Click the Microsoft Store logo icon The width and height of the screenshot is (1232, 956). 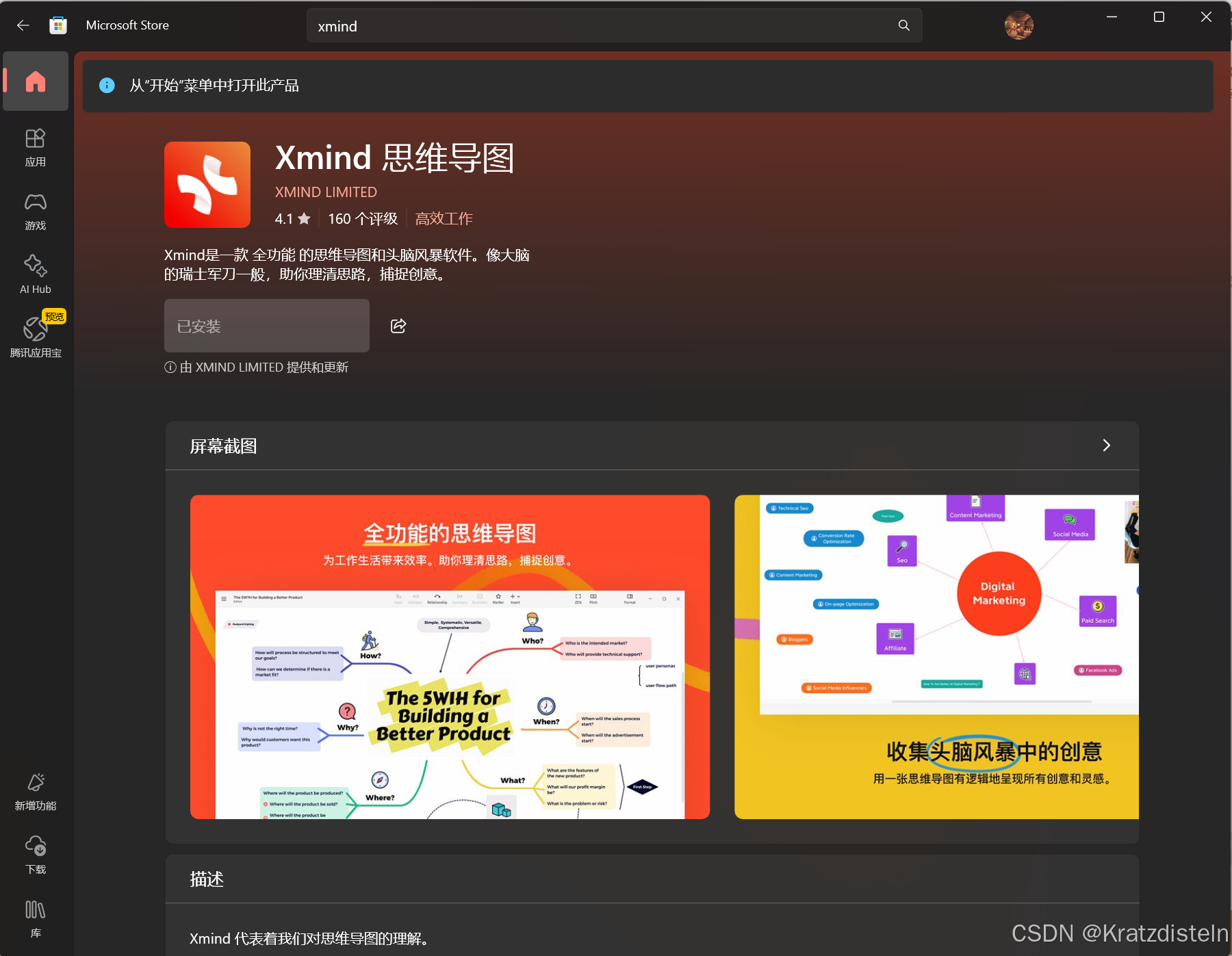tap(57, 25)
